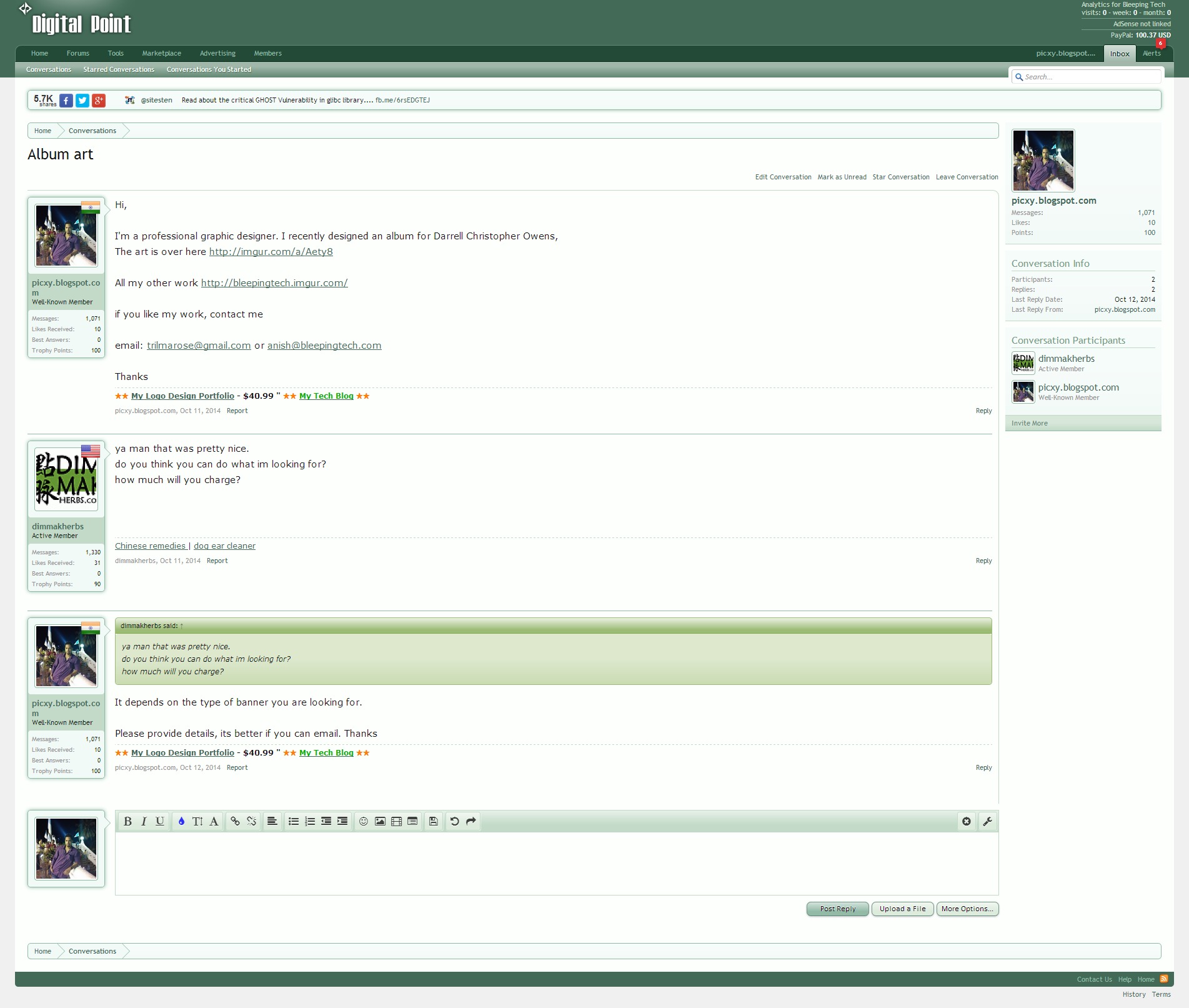Open the dog ear cleaner signature link
Image resolution: width=1189 pixels, height=1008 pixels.
(224, 546)
